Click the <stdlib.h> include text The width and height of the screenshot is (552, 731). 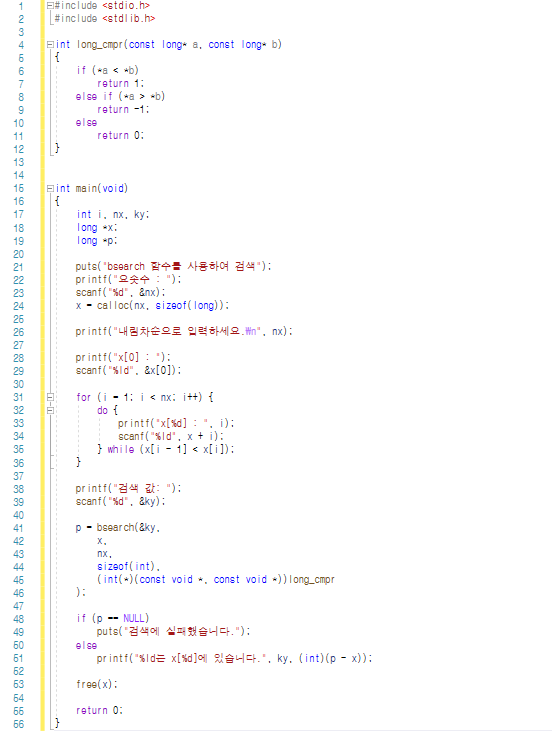pos(129,19)
